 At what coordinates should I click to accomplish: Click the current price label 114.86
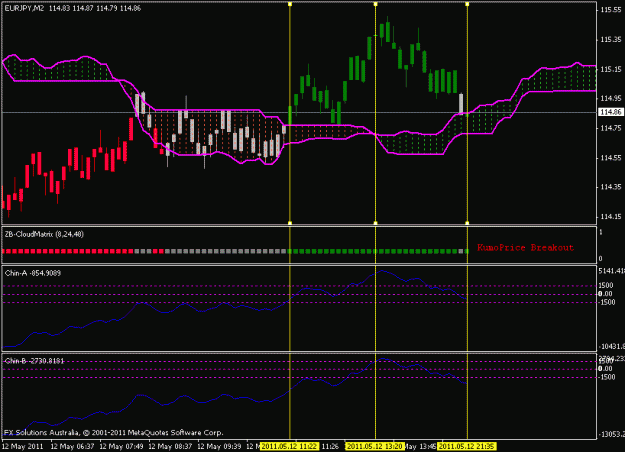pos(611,112)
